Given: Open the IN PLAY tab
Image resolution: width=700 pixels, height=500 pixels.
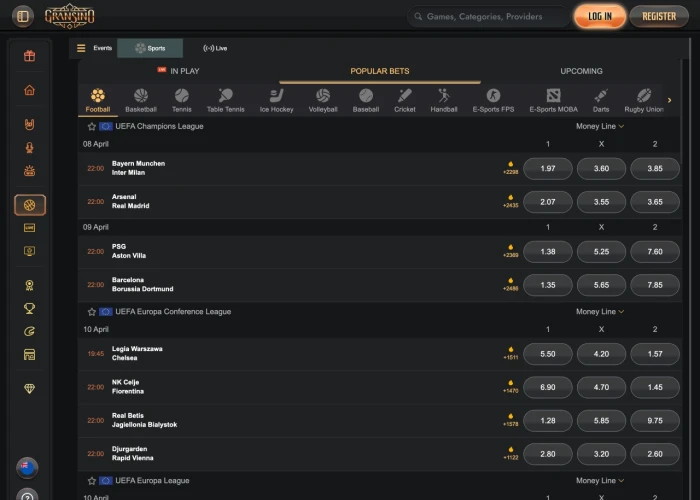Looking at the screenshot, I should [179, 71].
